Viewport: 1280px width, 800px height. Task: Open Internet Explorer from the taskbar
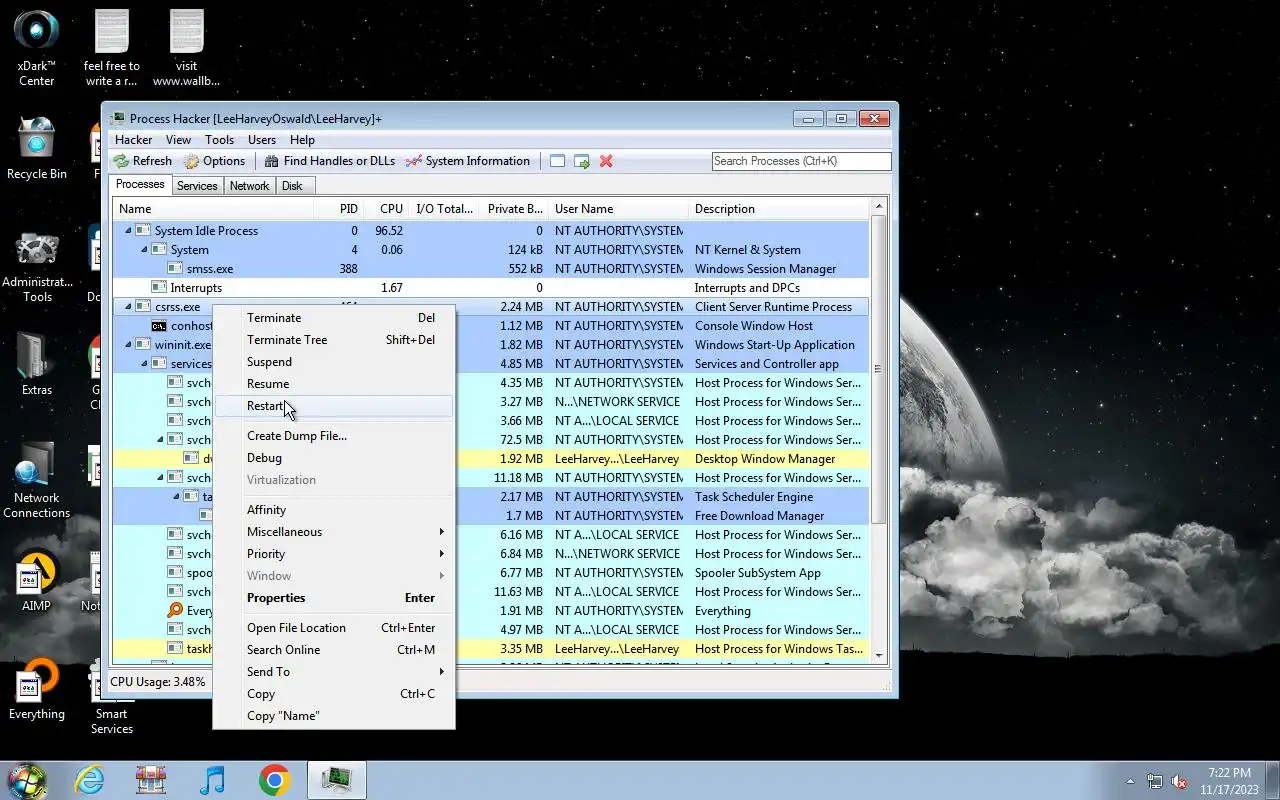pos(90,780)
